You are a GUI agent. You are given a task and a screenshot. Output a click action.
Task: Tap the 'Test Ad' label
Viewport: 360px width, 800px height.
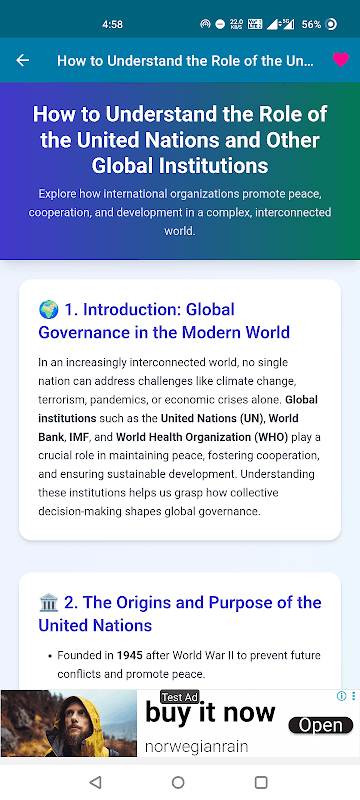179,697
